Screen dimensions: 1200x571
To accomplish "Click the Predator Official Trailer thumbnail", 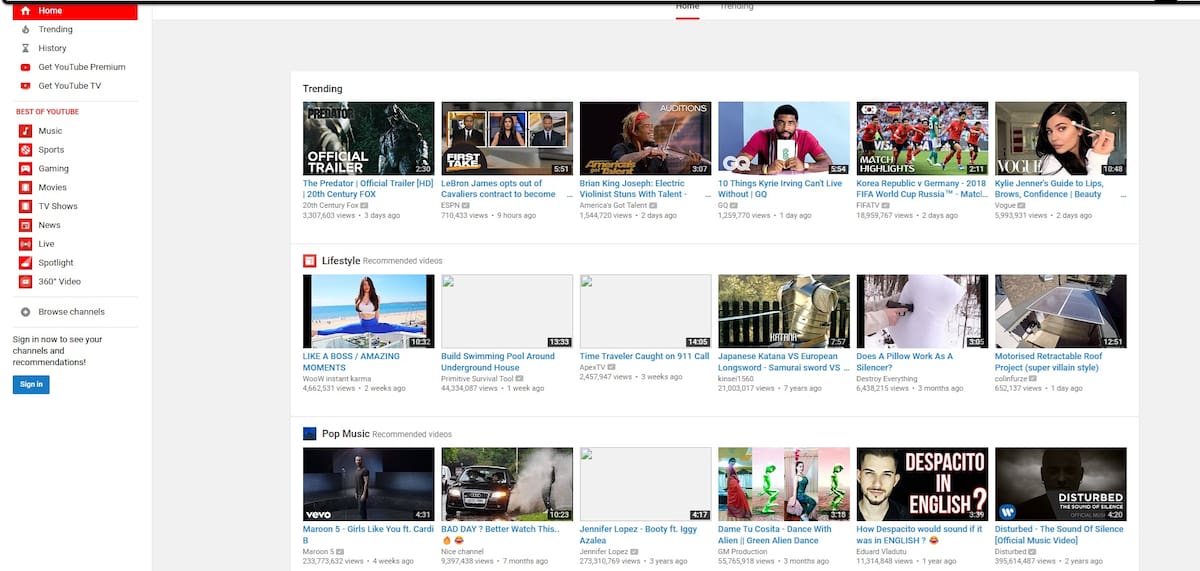I will (369, 138).
